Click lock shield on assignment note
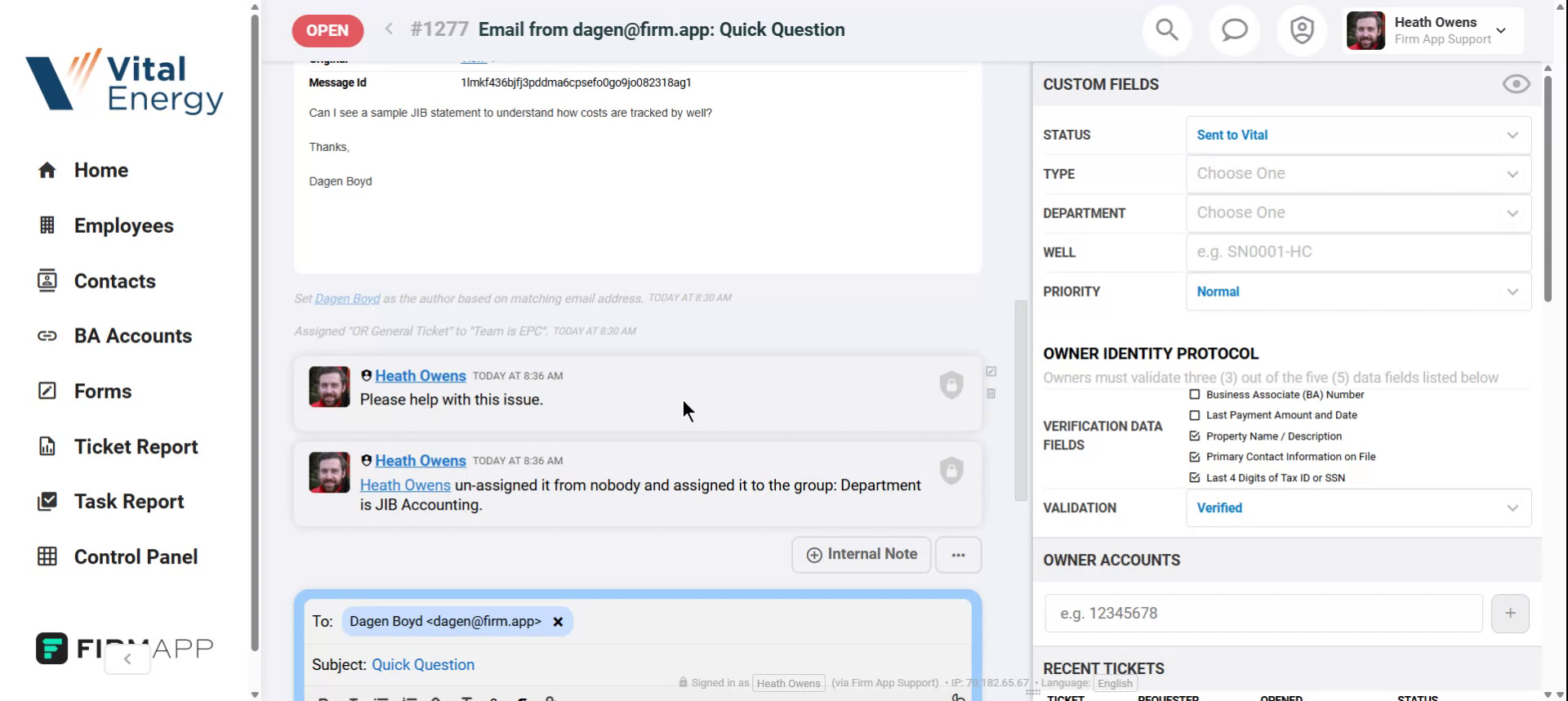This screenshot has width=1568, height=701. [x=951, y=471]
